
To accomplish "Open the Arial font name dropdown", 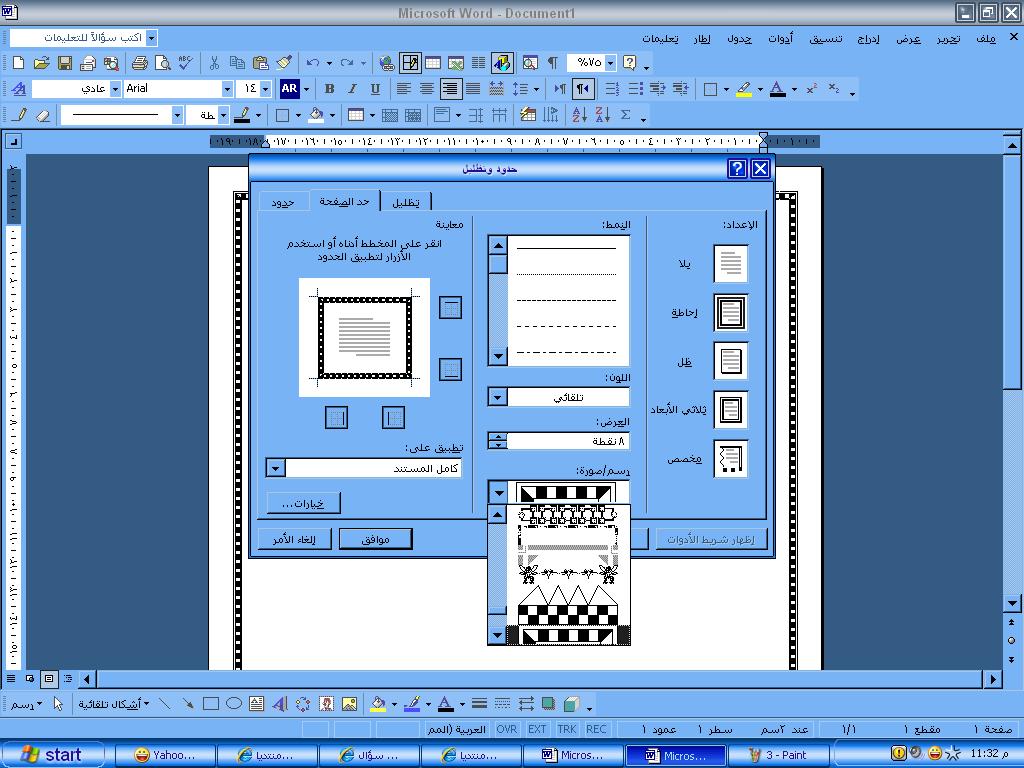I will (227, 89).
